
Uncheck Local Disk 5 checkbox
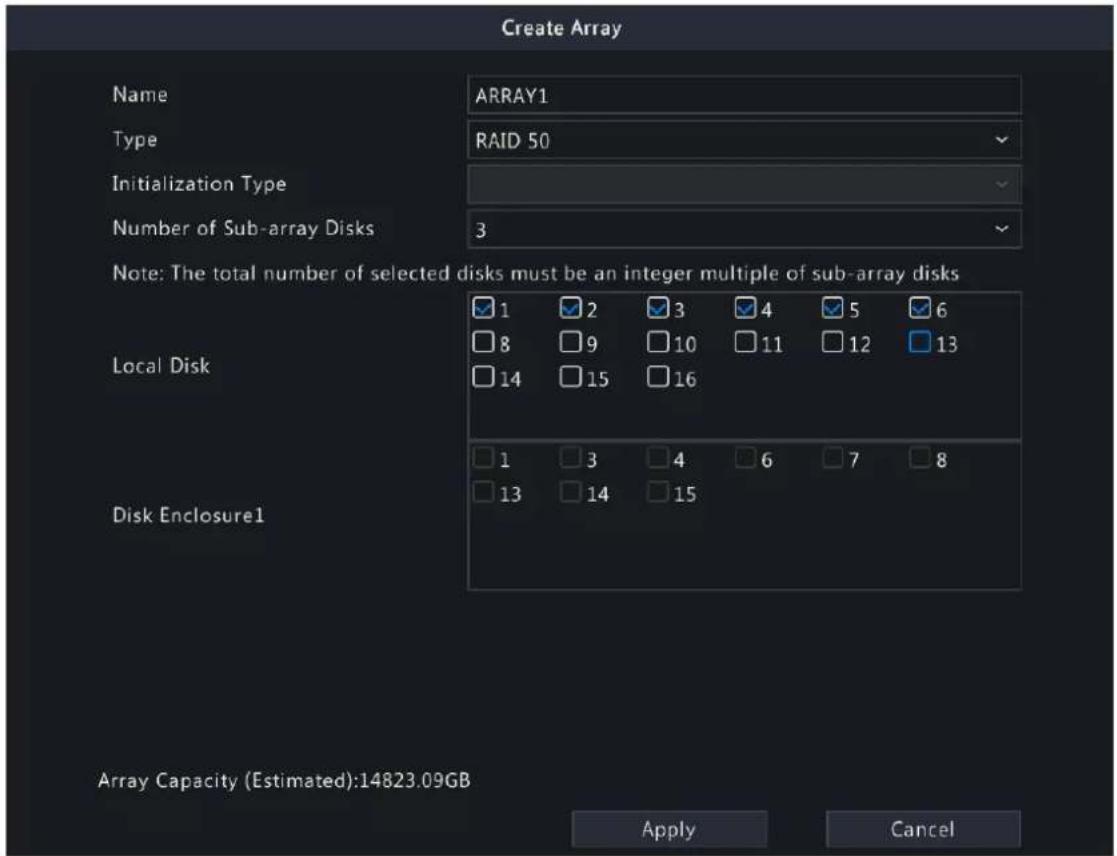click(832, 308)
